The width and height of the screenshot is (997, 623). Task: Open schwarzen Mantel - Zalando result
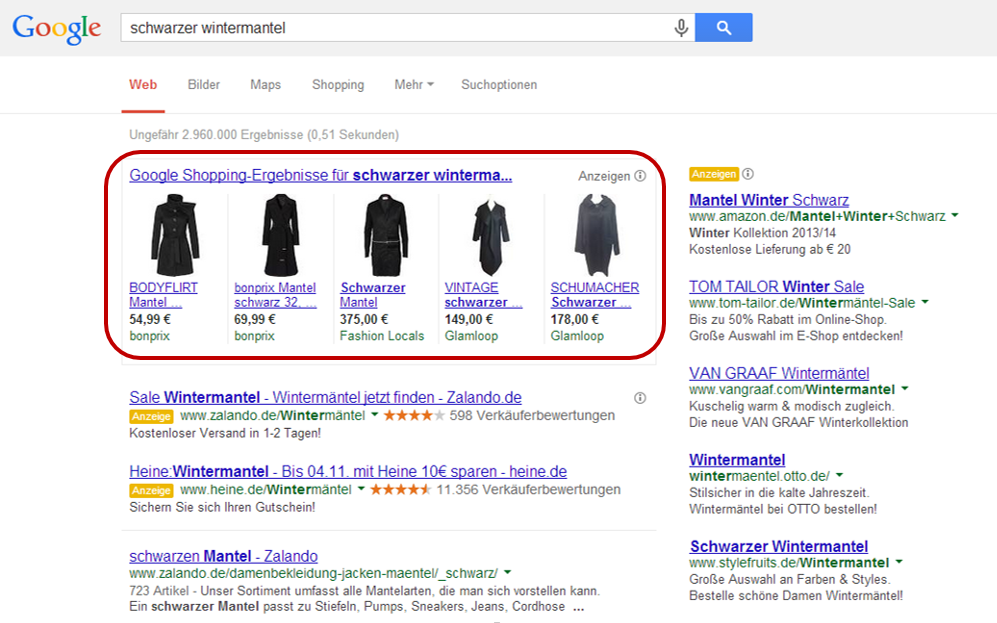tap(223, 556)
